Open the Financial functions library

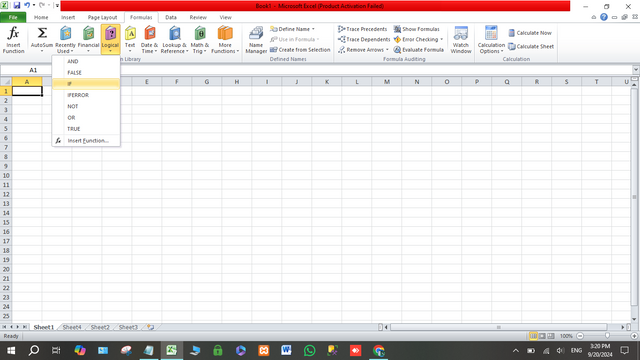[x=88, y=40]
